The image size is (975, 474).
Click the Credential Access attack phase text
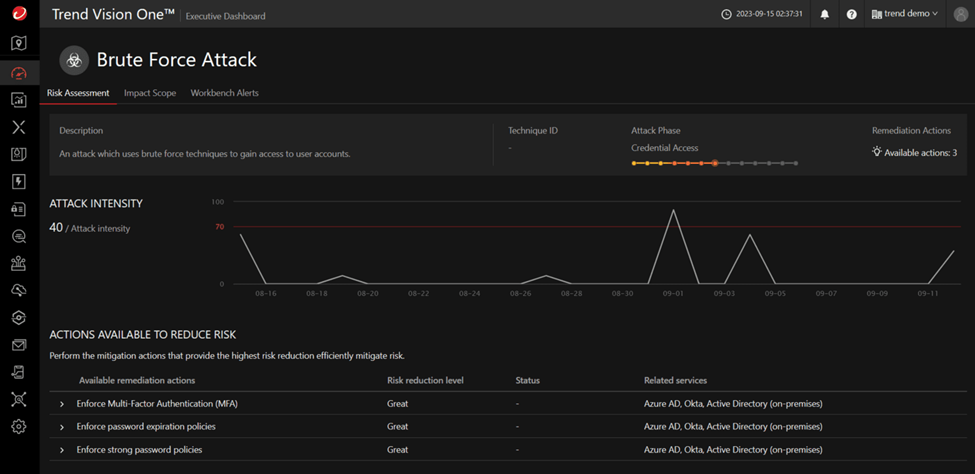click(x=665, y=148)
